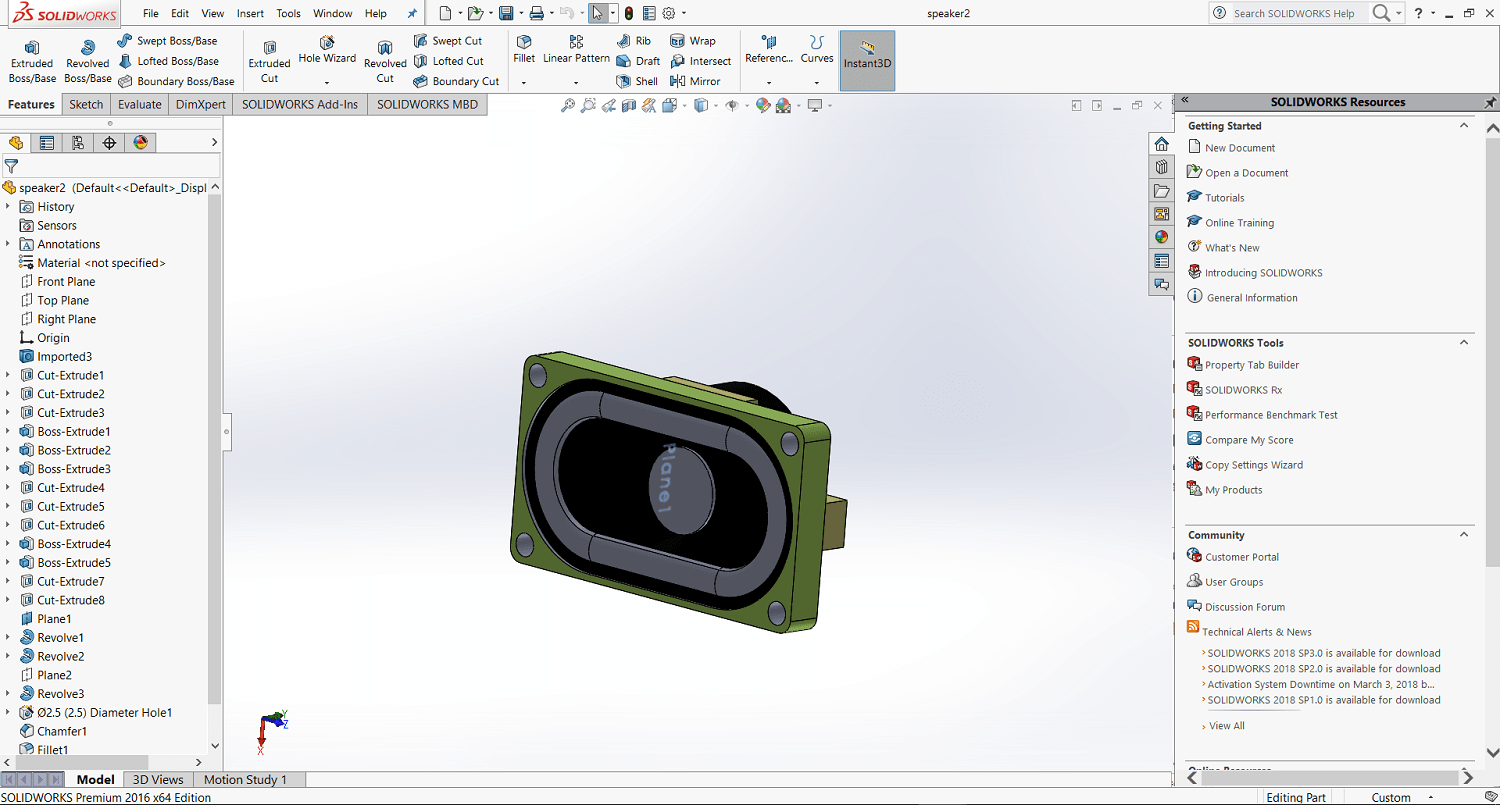Open the Curves tool

pos(817,50)
